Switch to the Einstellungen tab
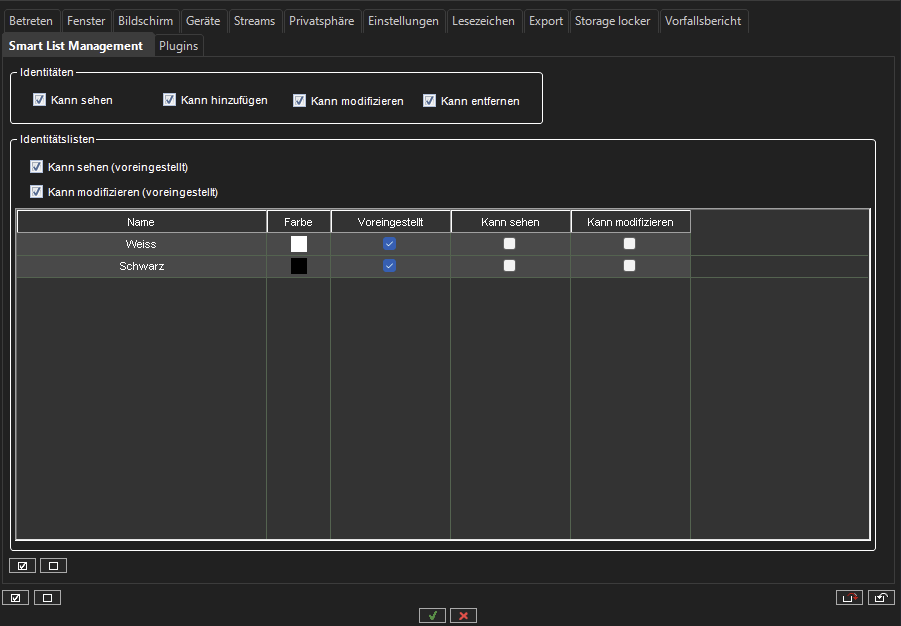This screenshot has height=626, width=901. pos(403,21)
